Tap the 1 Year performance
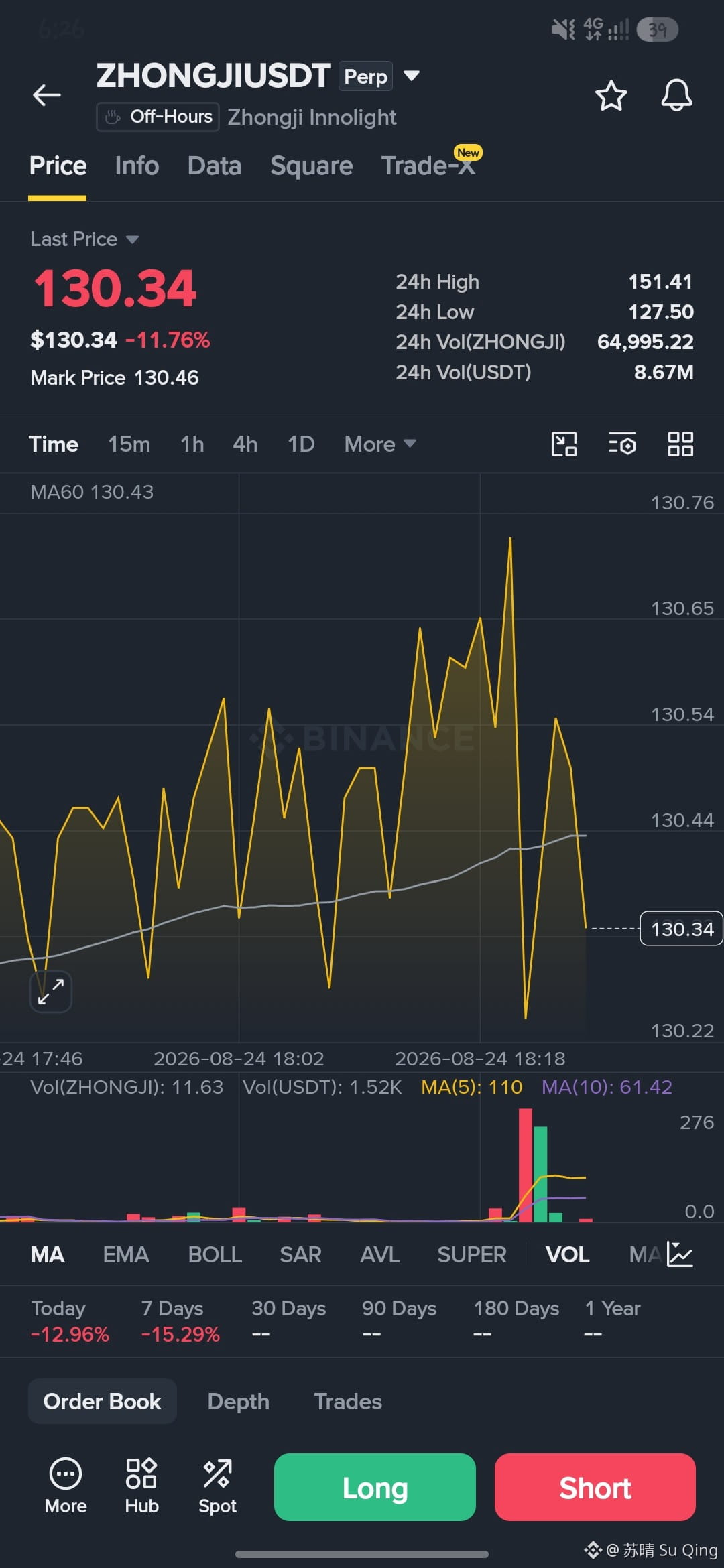This screenshot has height=1568, width=724. [x=613, y=1321]
